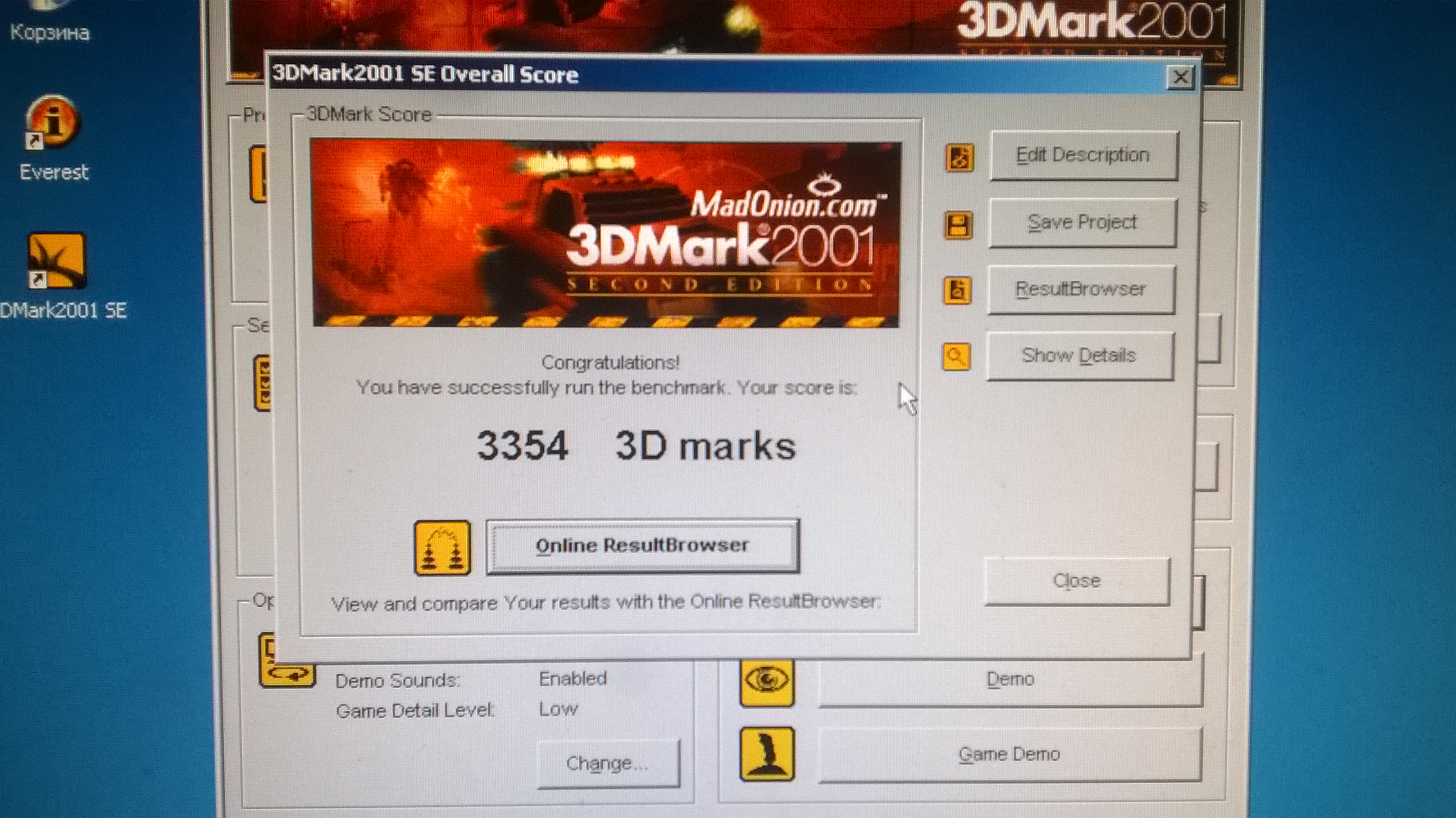Open the 3DMark2001 SE desktop shortcut
The height and width of the screenshot is (818, 1456).
[57, 261]
